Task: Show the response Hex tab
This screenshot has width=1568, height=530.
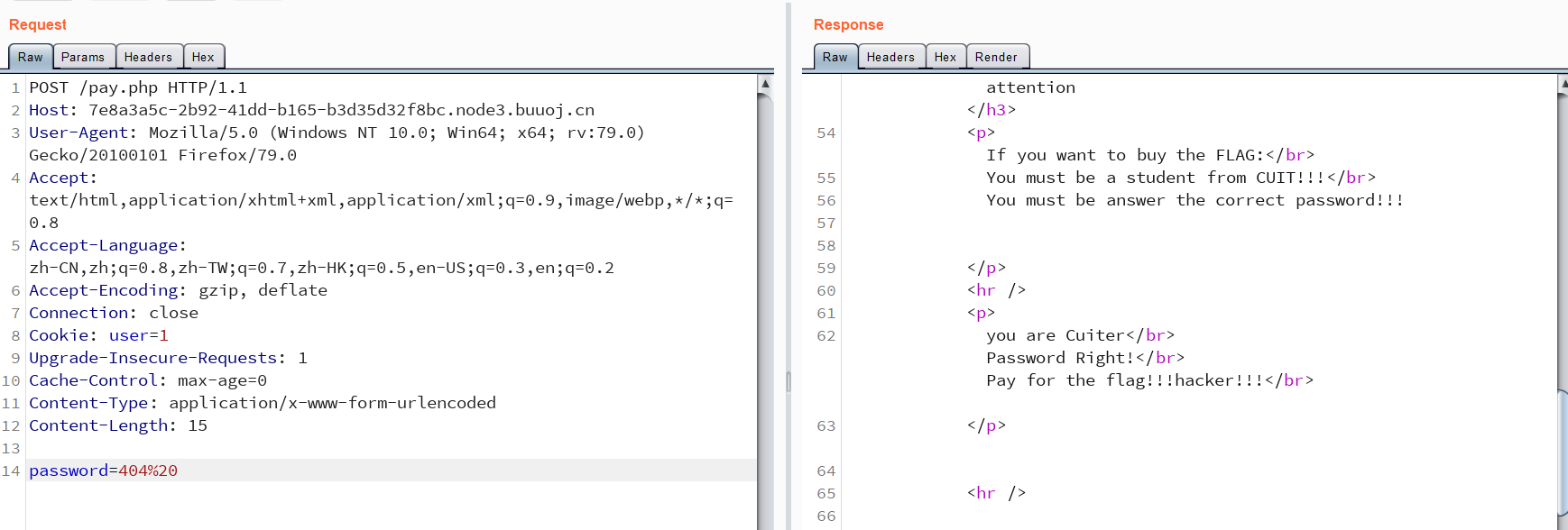Action: tap(945, 57)
